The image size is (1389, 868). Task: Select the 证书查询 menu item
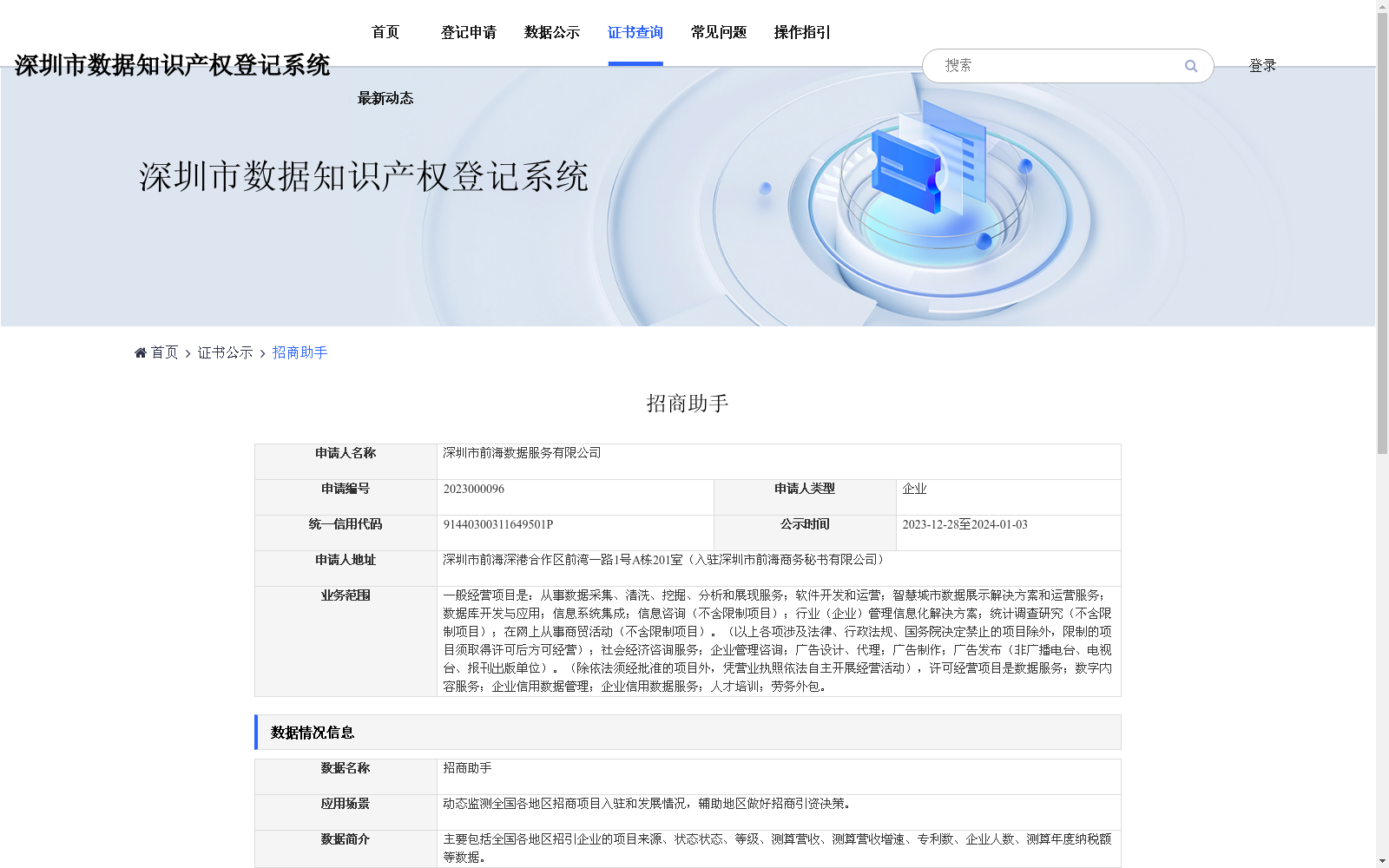click(635, 32)
